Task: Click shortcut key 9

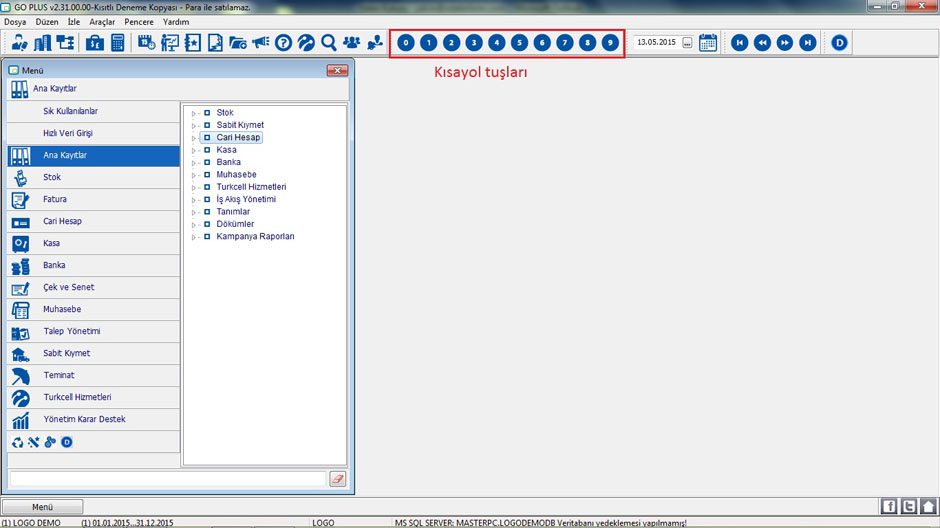Action: (610, 43)
